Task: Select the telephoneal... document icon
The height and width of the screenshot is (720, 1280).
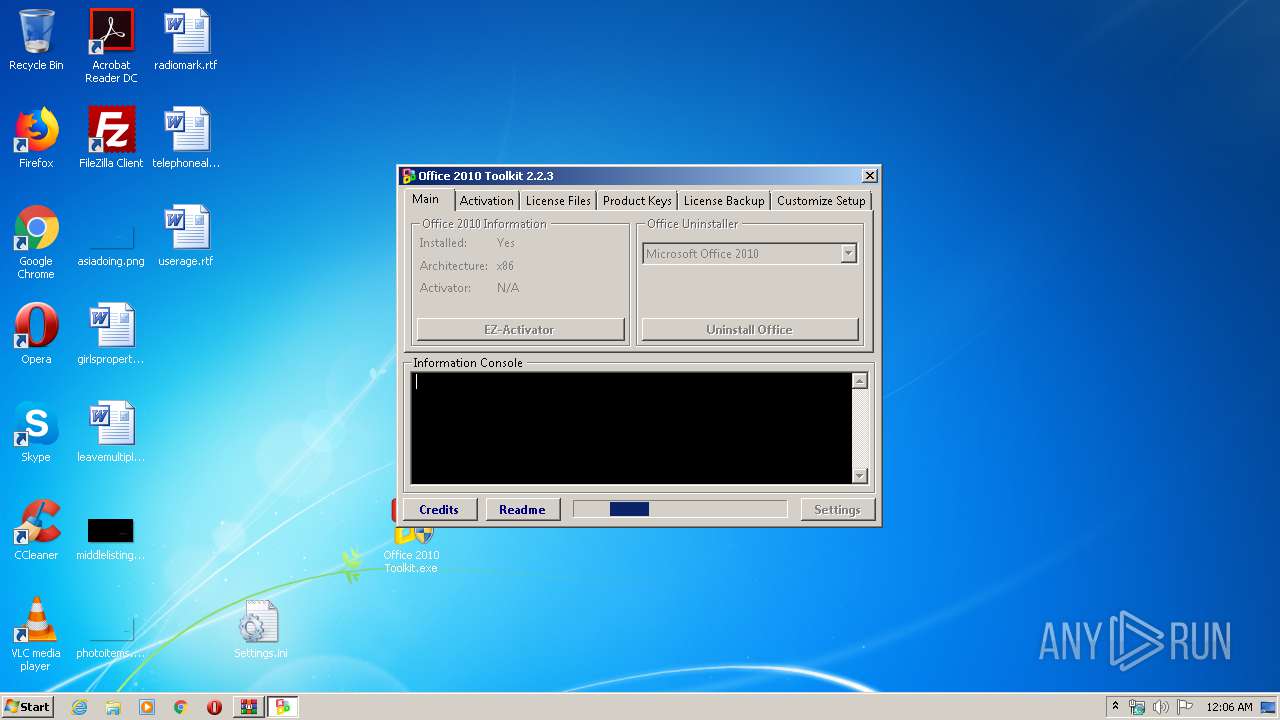Action: [x=186, y=139]
